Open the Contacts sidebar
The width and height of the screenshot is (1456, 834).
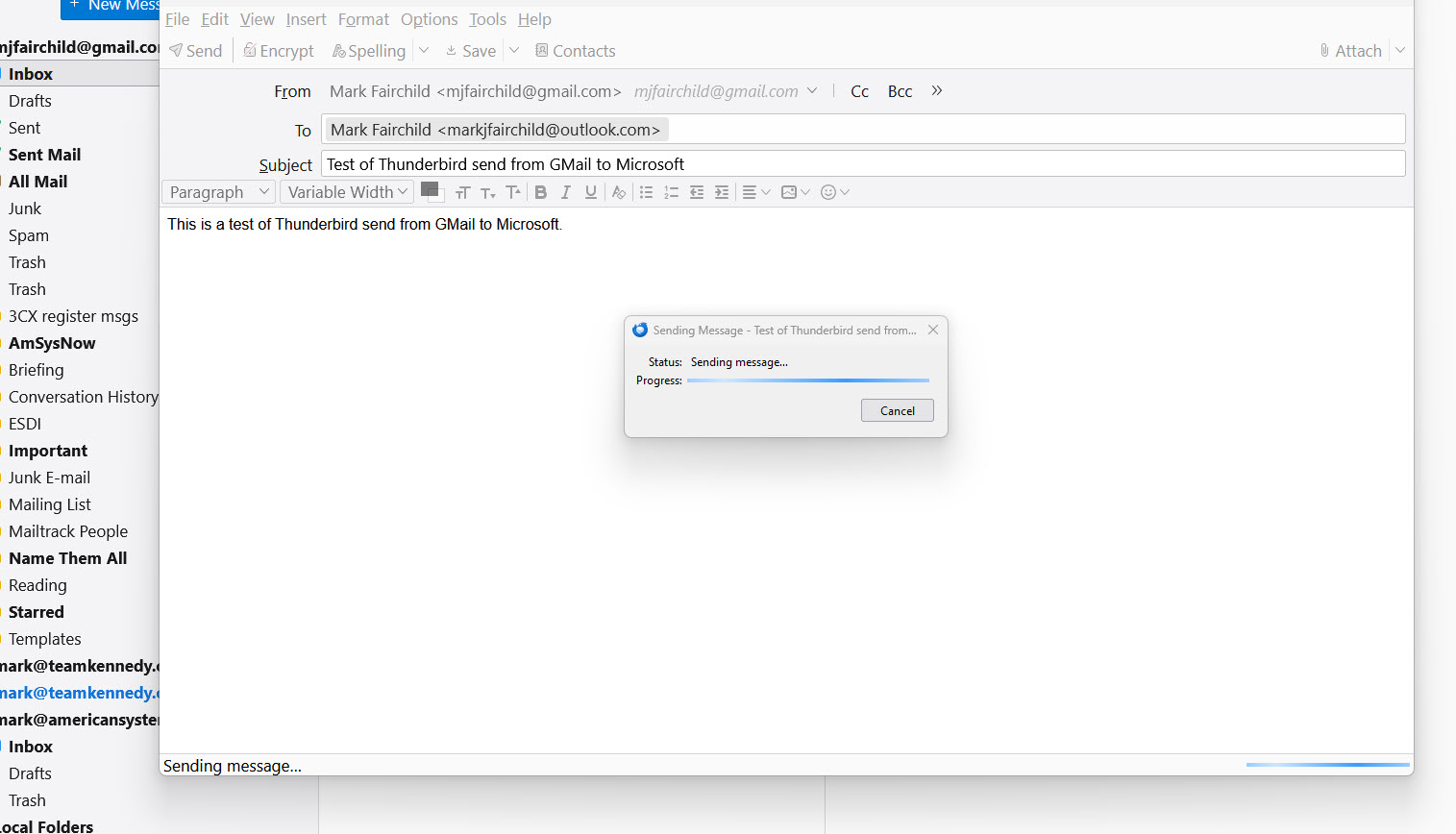576,51
